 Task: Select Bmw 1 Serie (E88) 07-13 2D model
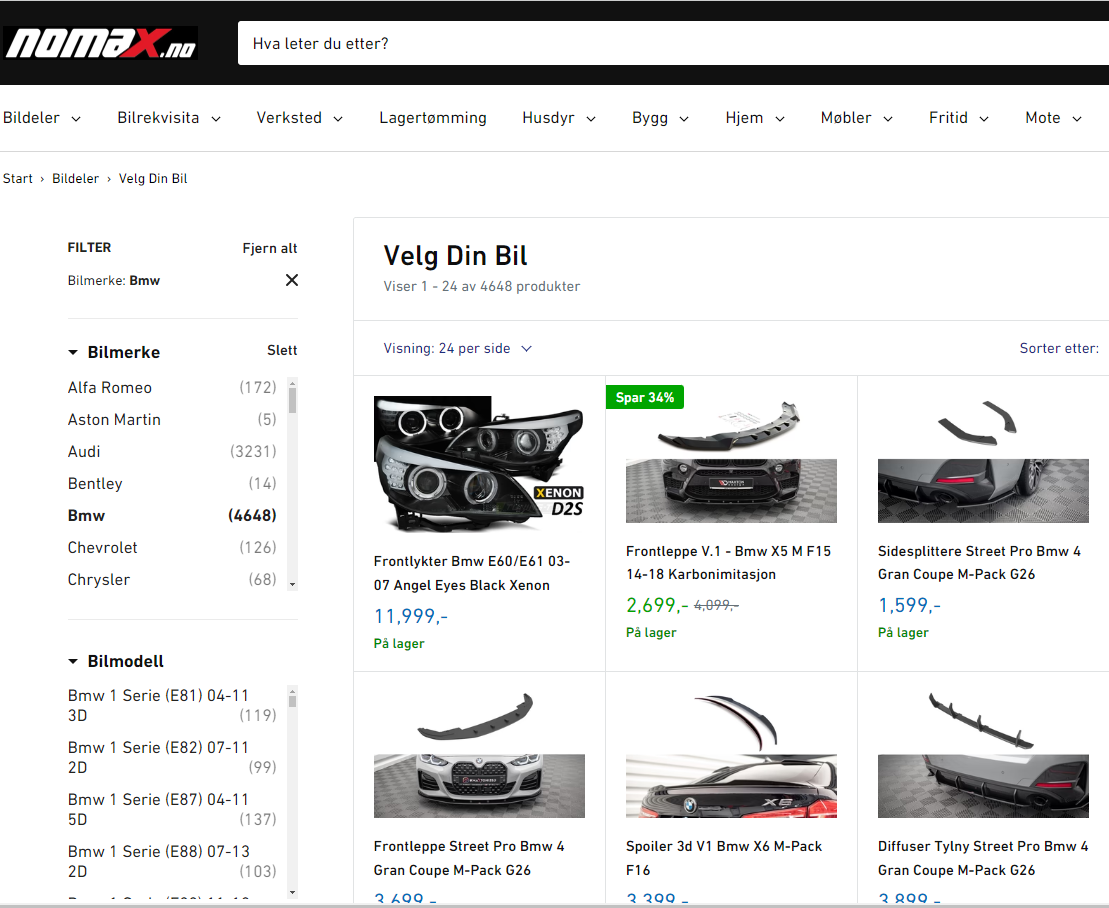pyautogui.click(x=172, y=861)
